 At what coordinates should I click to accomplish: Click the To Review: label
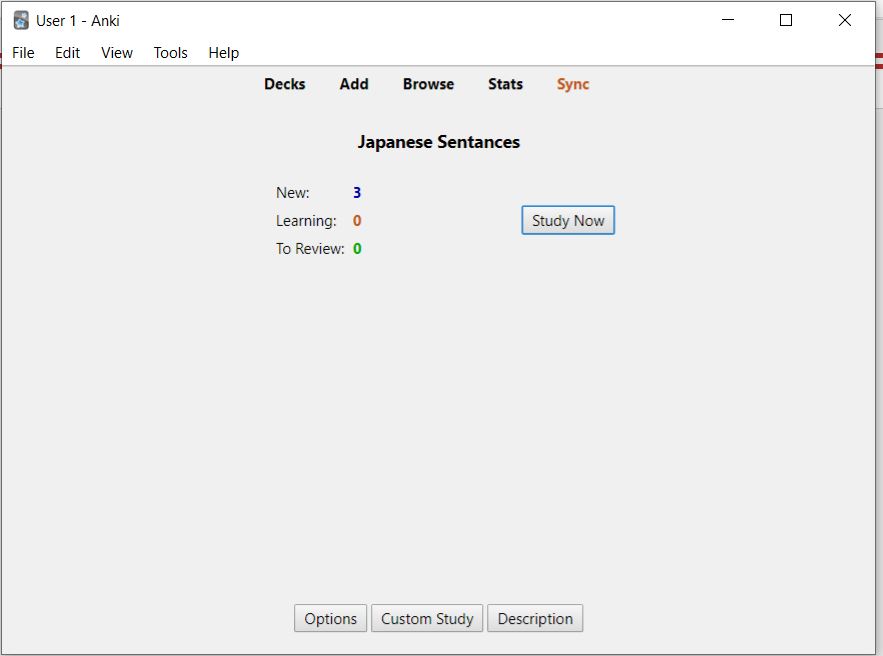tap(310, 248)
